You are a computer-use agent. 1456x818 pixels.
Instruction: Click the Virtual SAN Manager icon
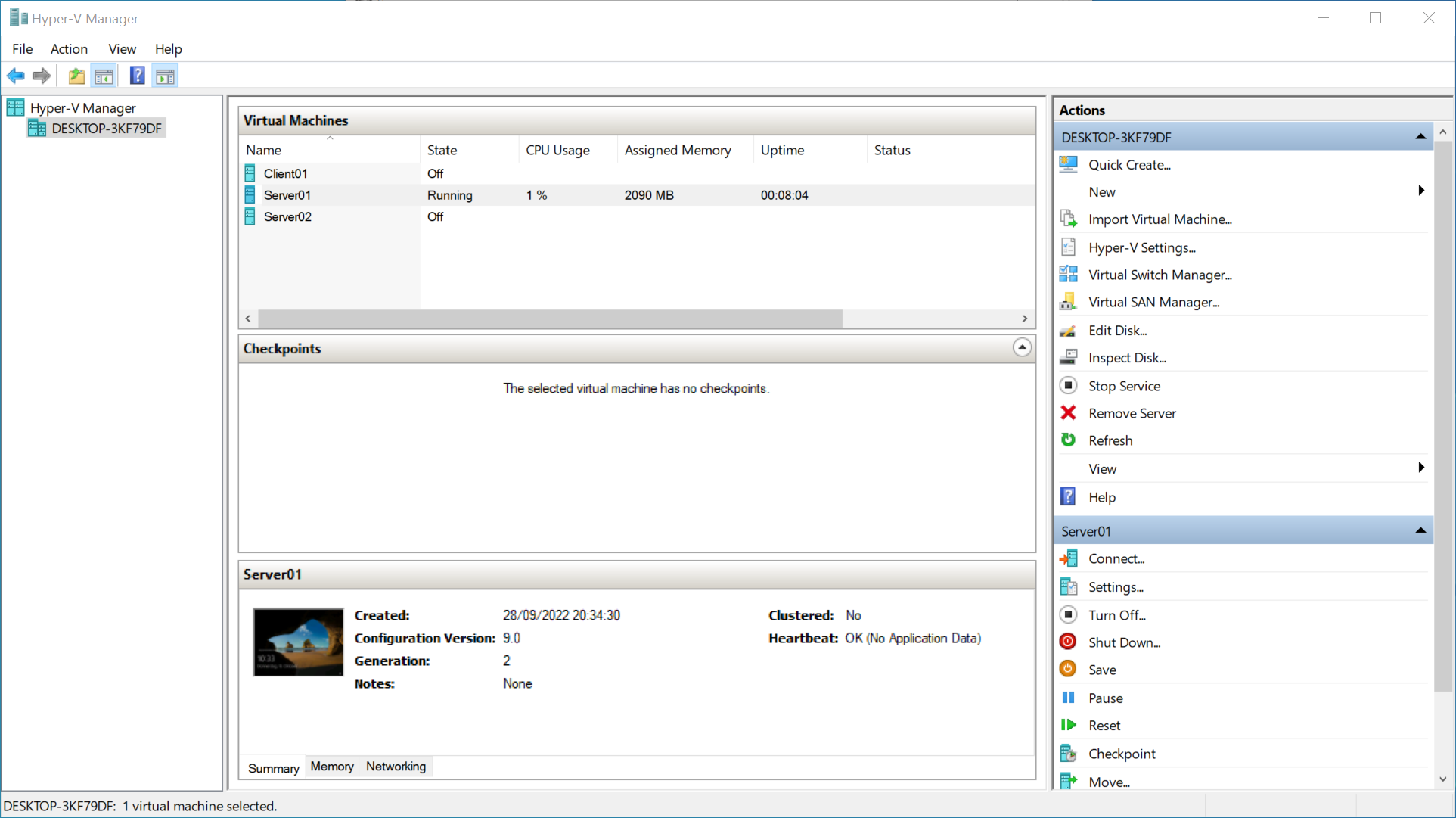point(1069,301)
